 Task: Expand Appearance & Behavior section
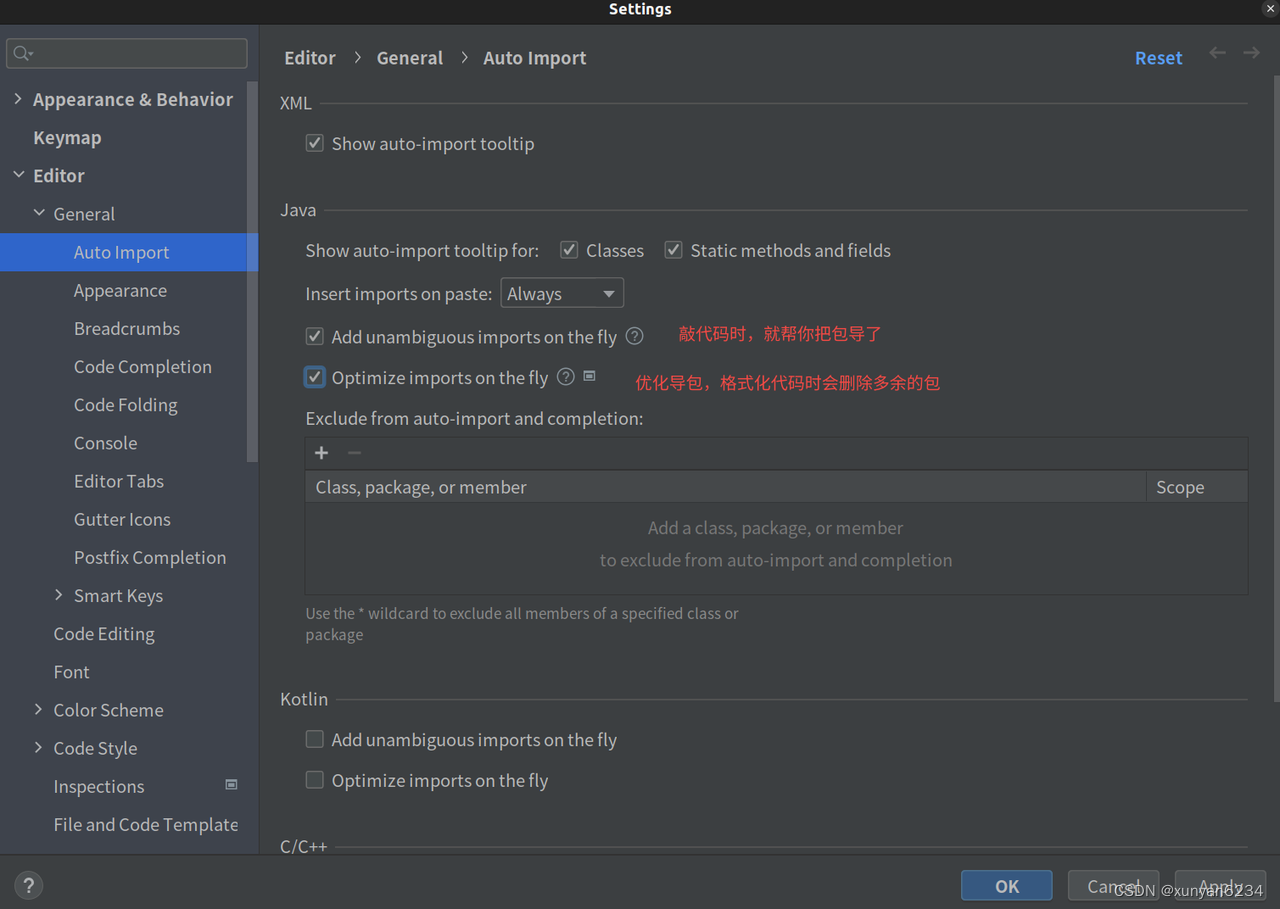pos(18,99)
